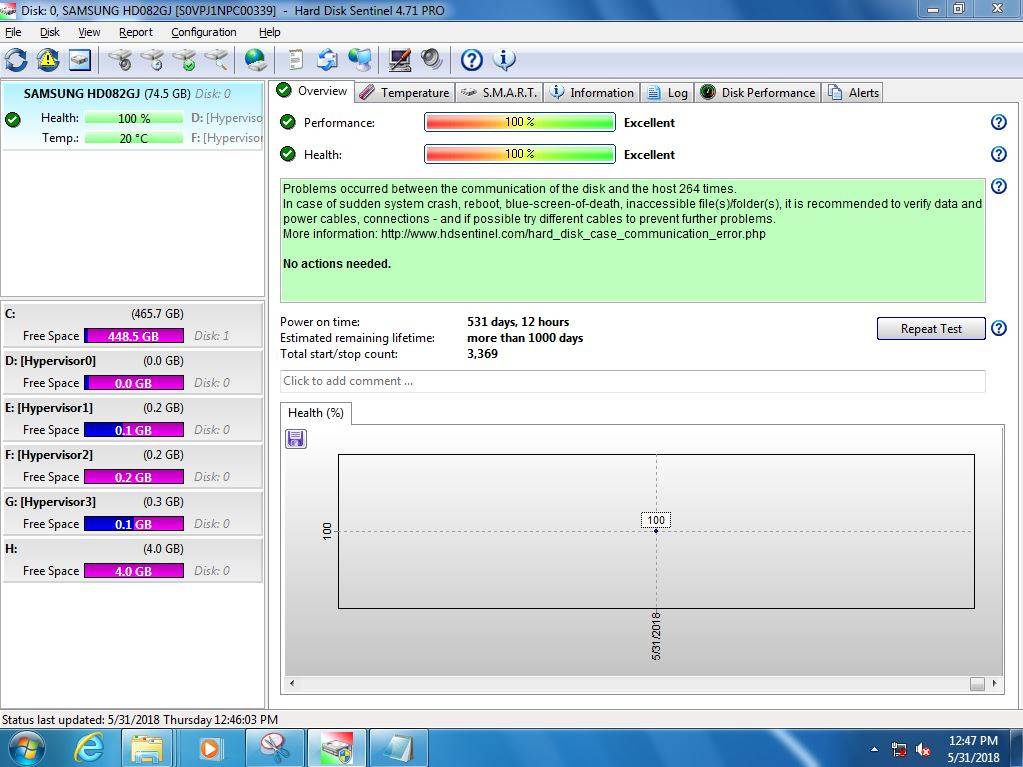
Task: Click the Performance 100 % gradient bar
Action: point(519,122)
